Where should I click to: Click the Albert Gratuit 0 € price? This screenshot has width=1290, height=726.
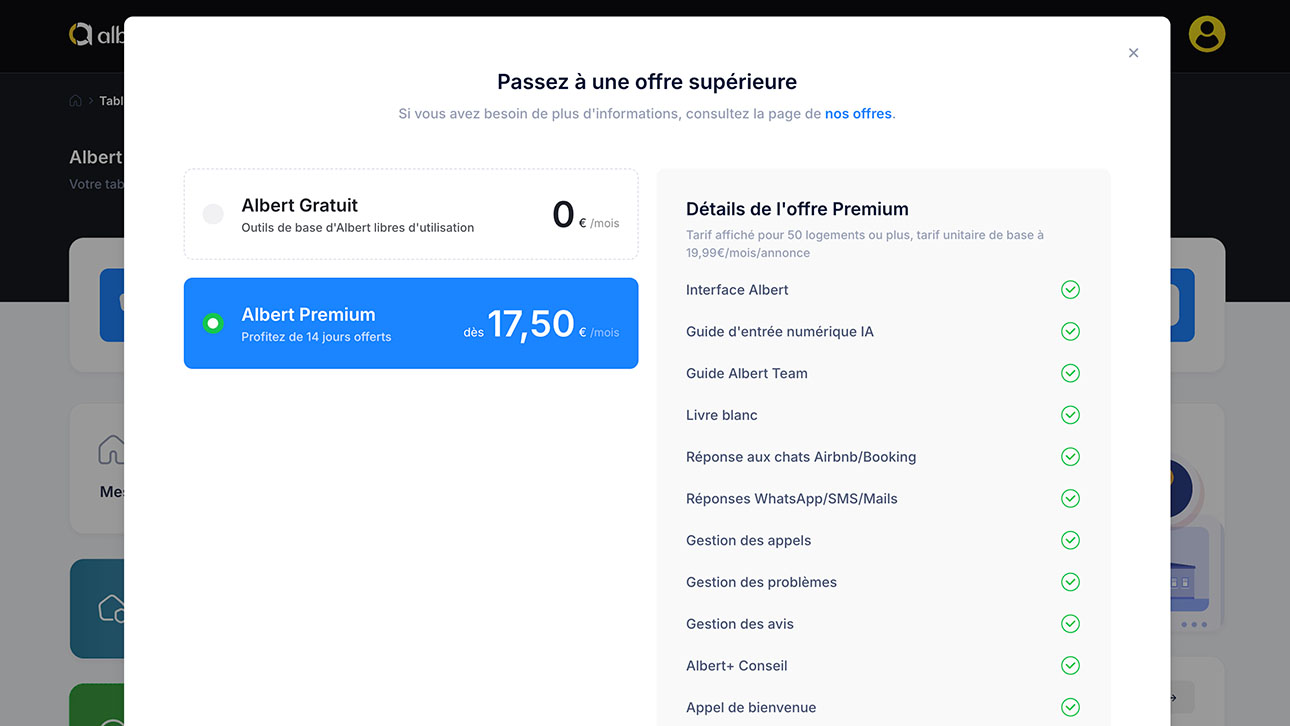564,215
